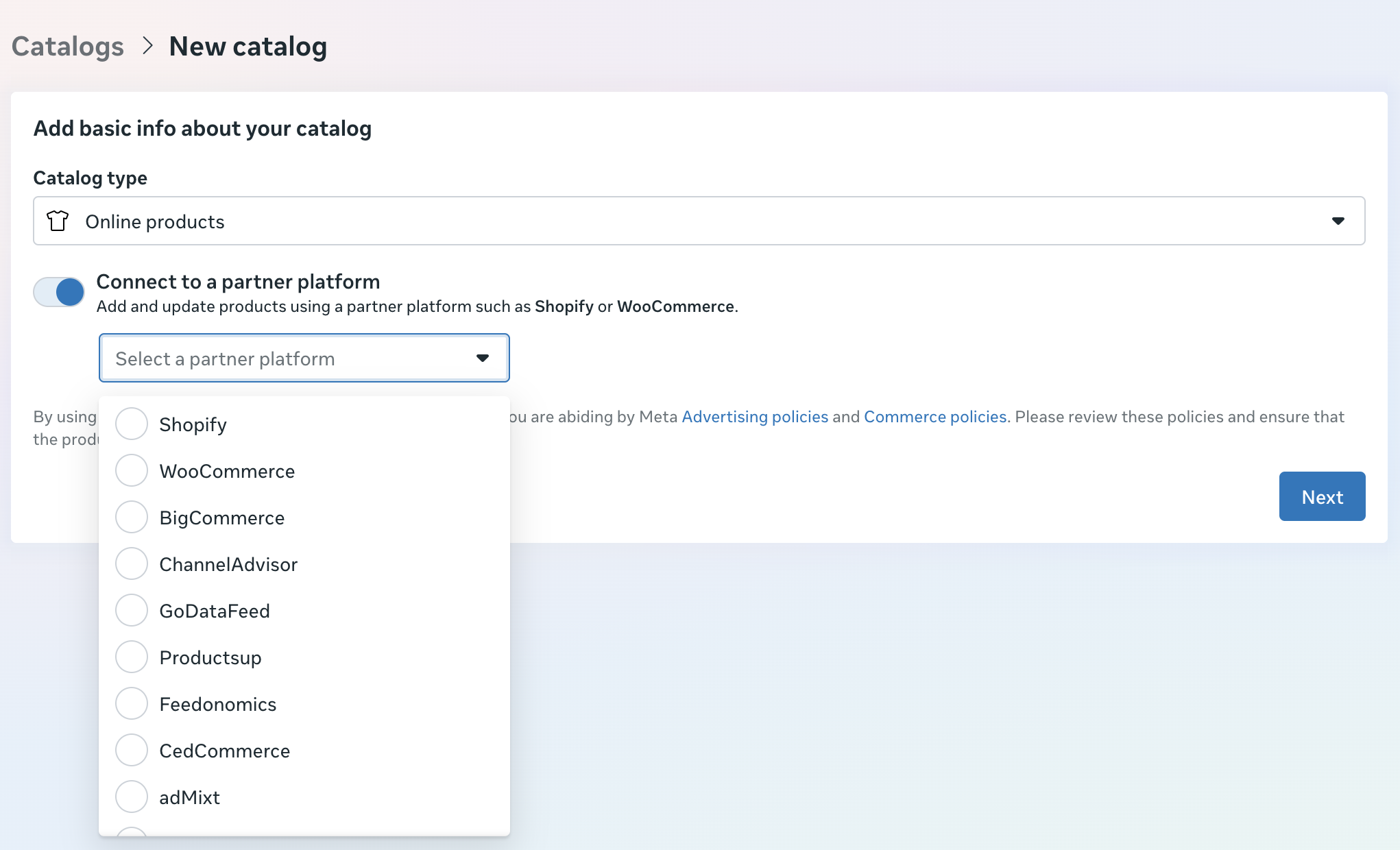Select the WooCommerce radio option
Image resolution: width=1400 pixels, height=850 pixels.
[x=131, y=471]
